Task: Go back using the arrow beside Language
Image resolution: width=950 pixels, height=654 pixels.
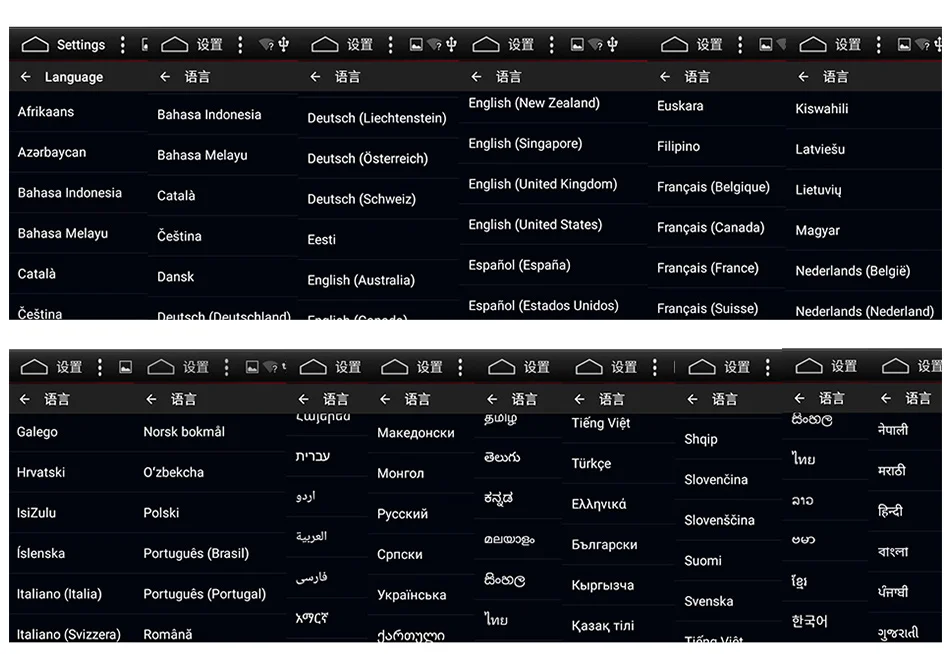Action: [x=25, y=77]
